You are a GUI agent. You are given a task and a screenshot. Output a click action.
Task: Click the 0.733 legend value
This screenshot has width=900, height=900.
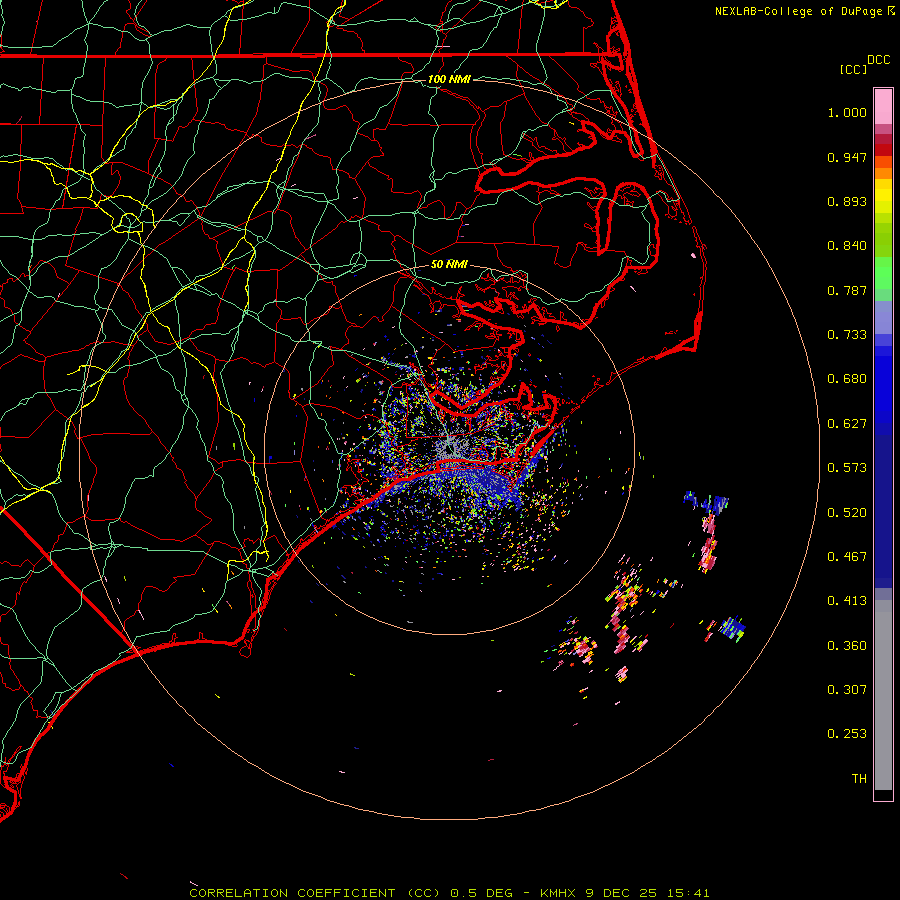click(847, 335)
